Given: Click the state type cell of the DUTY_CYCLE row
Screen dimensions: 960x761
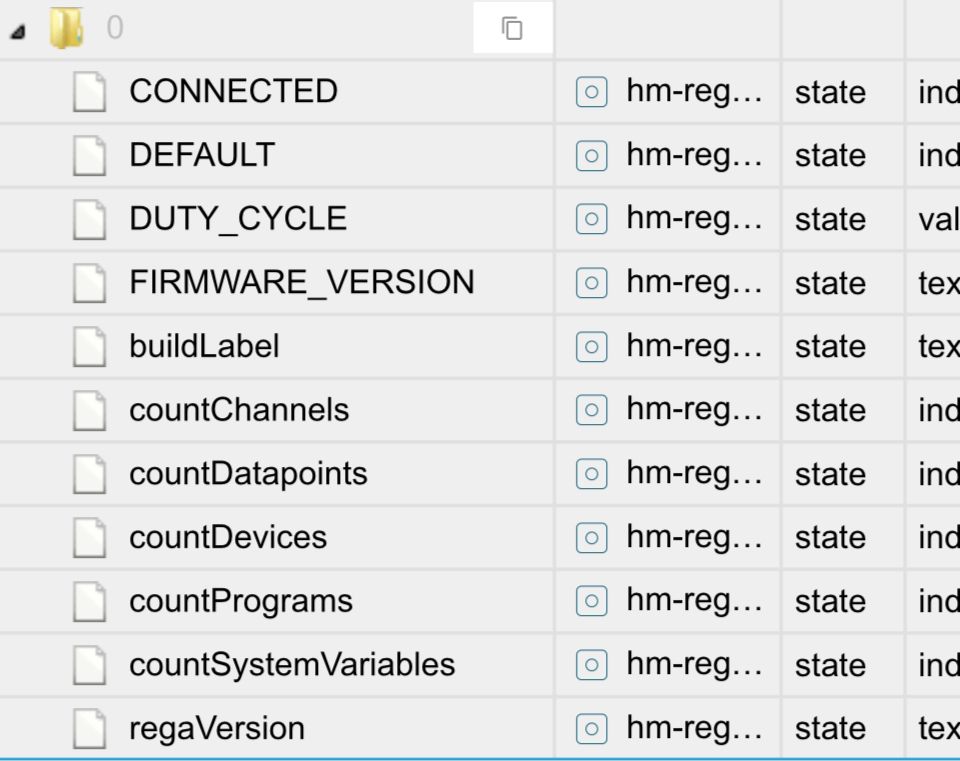Looking at the screenshot, I should click(829, 220).
